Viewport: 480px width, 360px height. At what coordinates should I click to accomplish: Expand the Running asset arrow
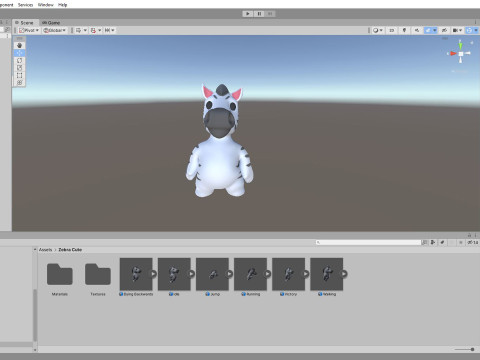pos(268,274)
